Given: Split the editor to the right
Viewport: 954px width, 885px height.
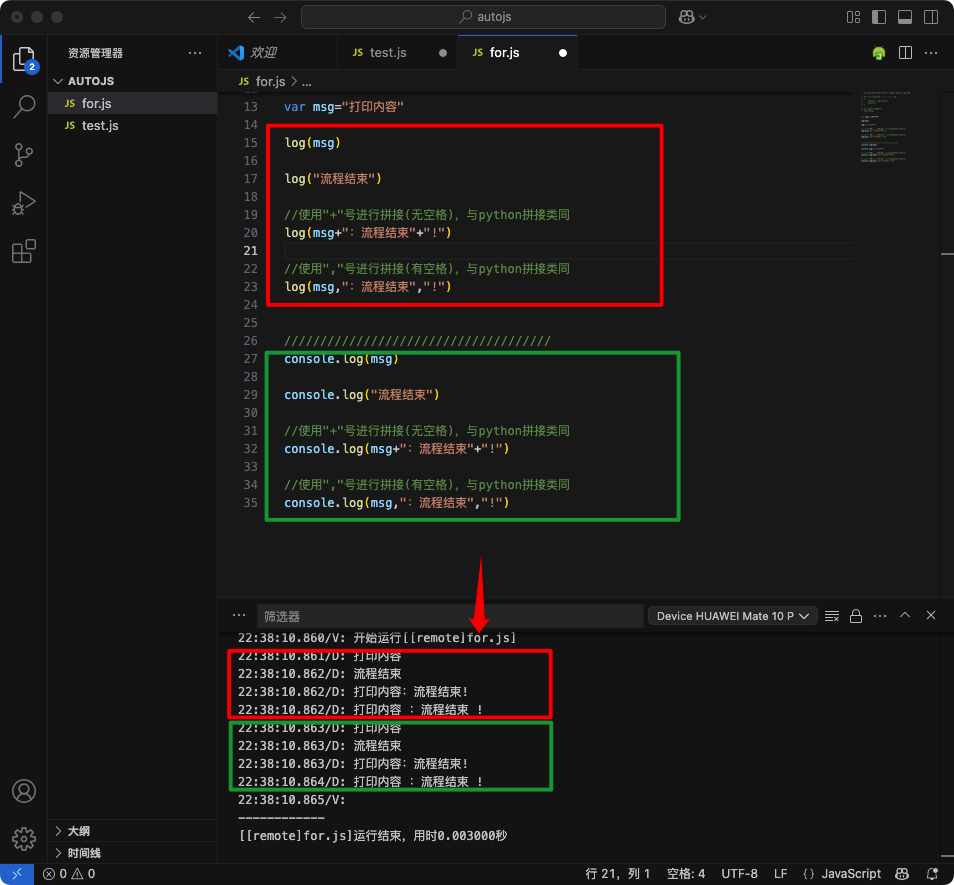Looking at the screenshot, I should point(905,53).
